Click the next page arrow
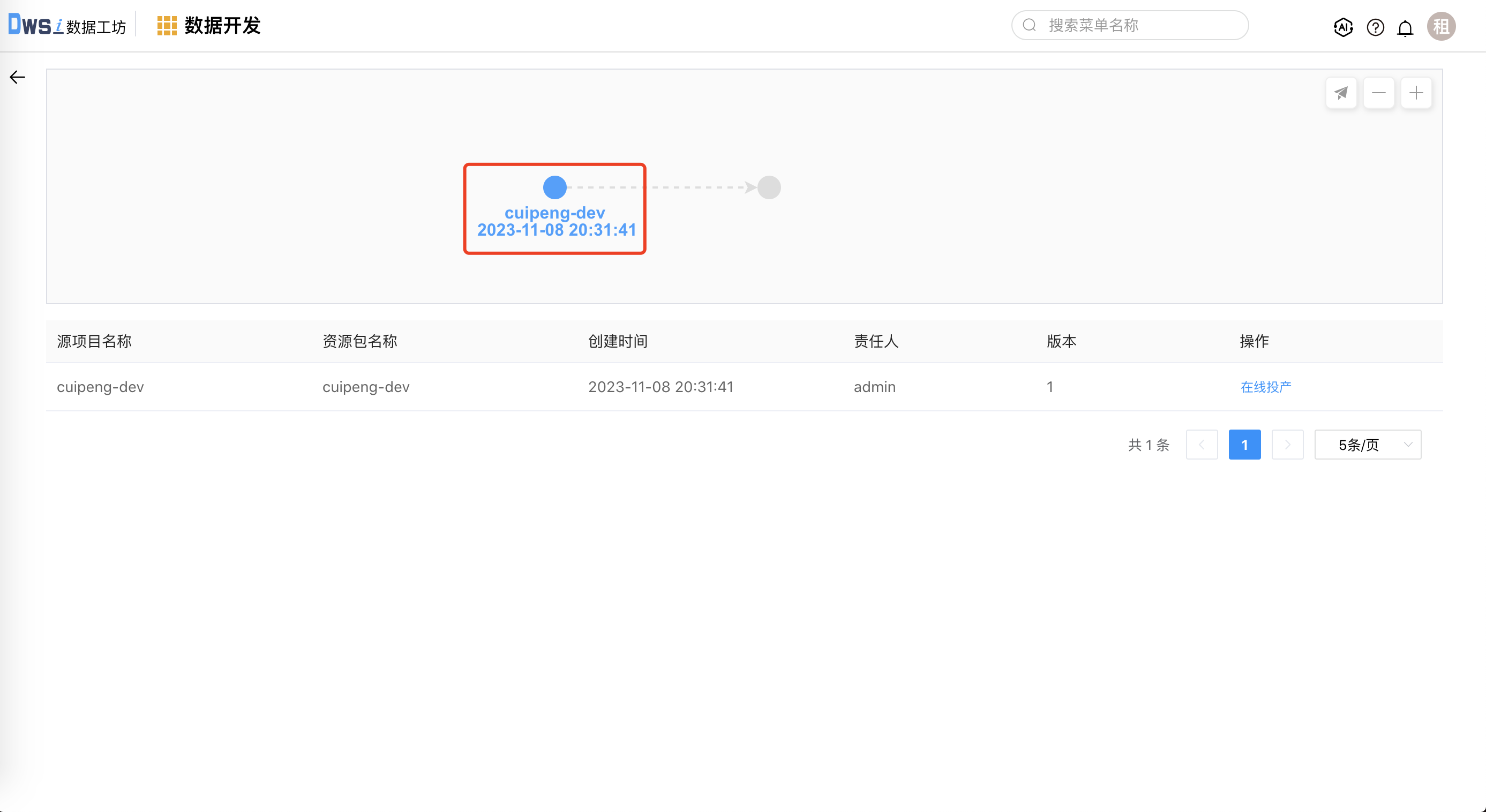 [1287, 445]
